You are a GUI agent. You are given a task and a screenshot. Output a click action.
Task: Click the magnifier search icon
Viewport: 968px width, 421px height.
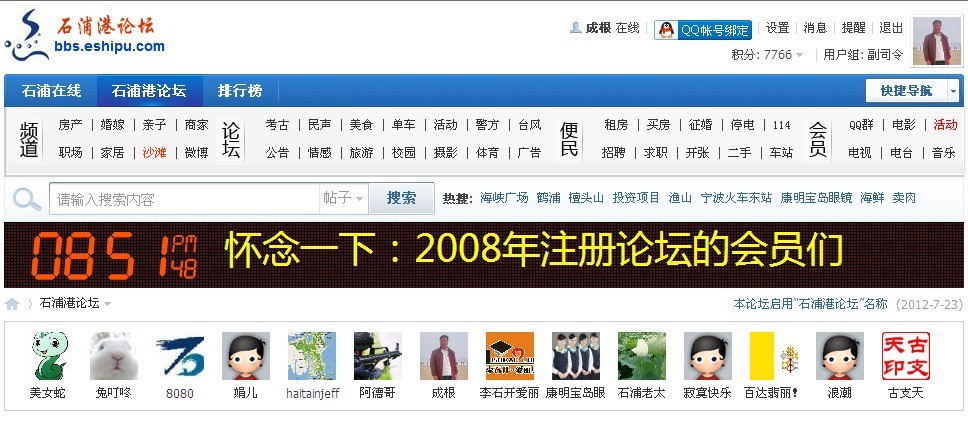[x=26, y=199]
